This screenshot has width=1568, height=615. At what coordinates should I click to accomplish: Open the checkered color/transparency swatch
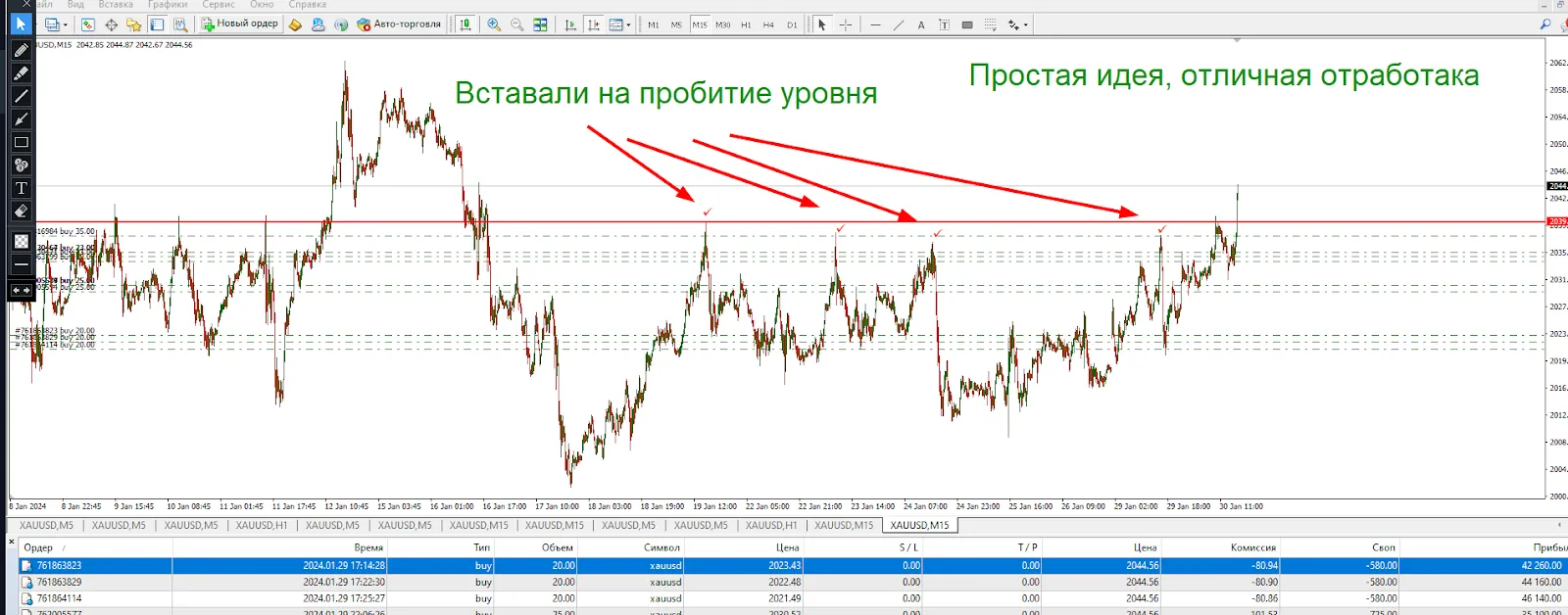pos(21,241)
